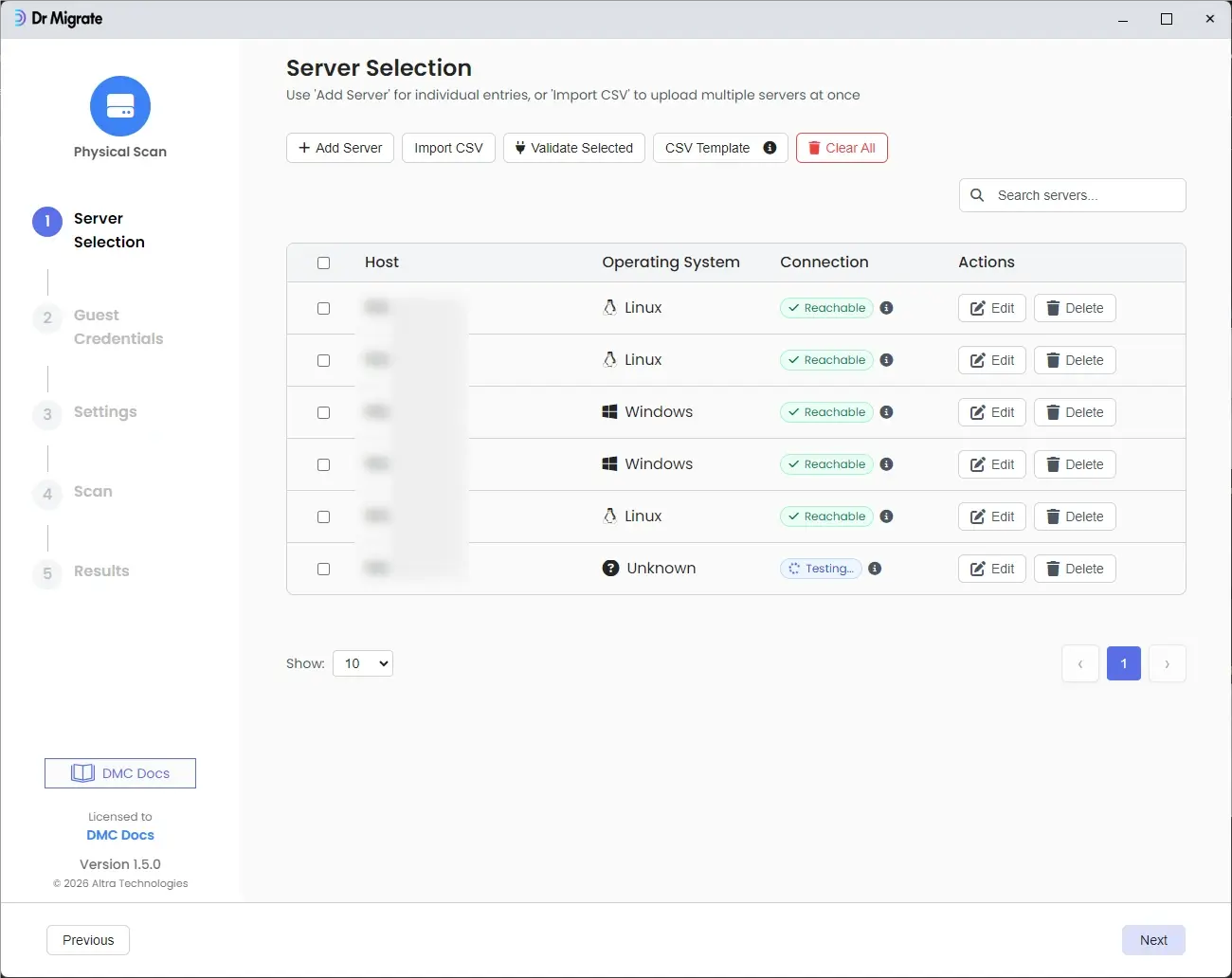Check the box for the first Windows row
Image resolution: width=1232 pixels, height=978 pixels.
pyautogui.click(x=323, y=412)
